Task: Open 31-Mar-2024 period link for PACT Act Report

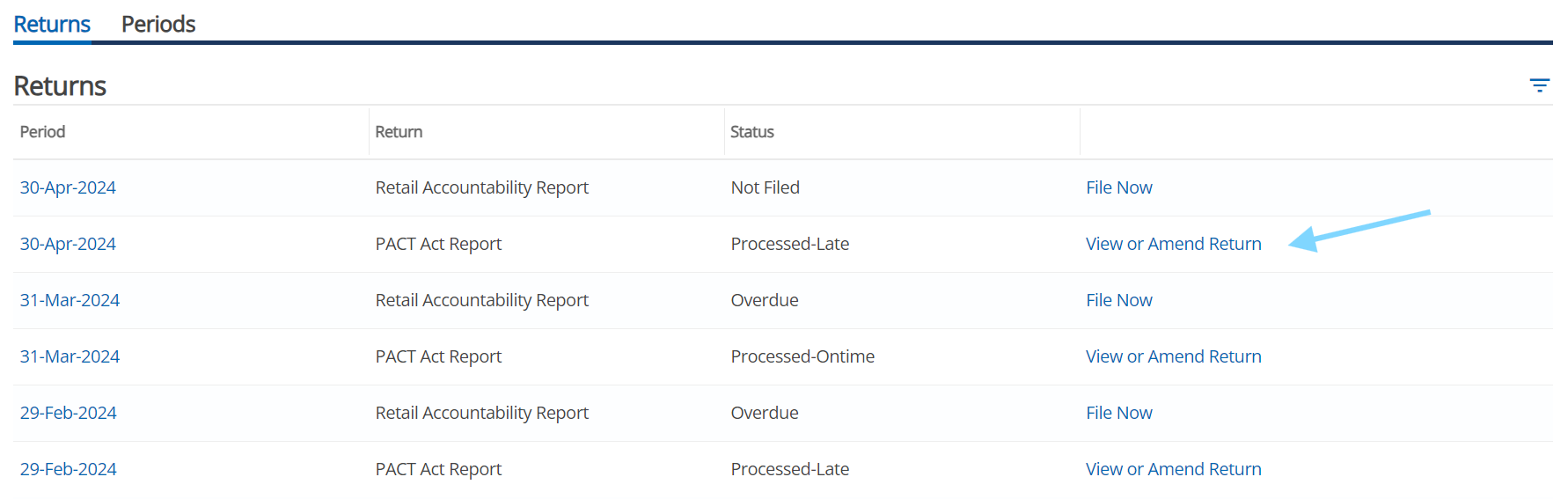Action: pyautogui.click(x=70, y=356)
